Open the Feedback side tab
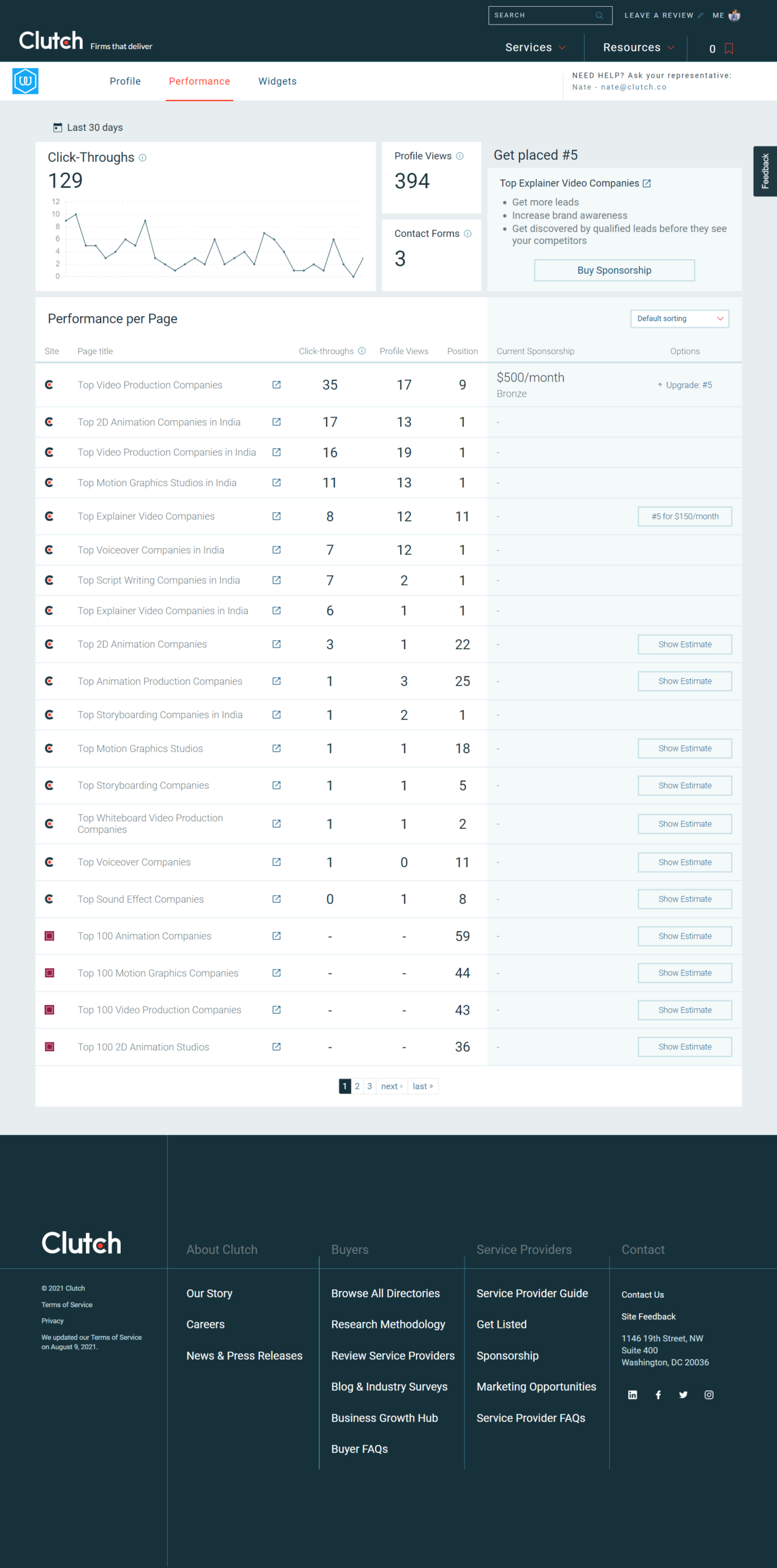777x1568 pixels. [765, 171]
